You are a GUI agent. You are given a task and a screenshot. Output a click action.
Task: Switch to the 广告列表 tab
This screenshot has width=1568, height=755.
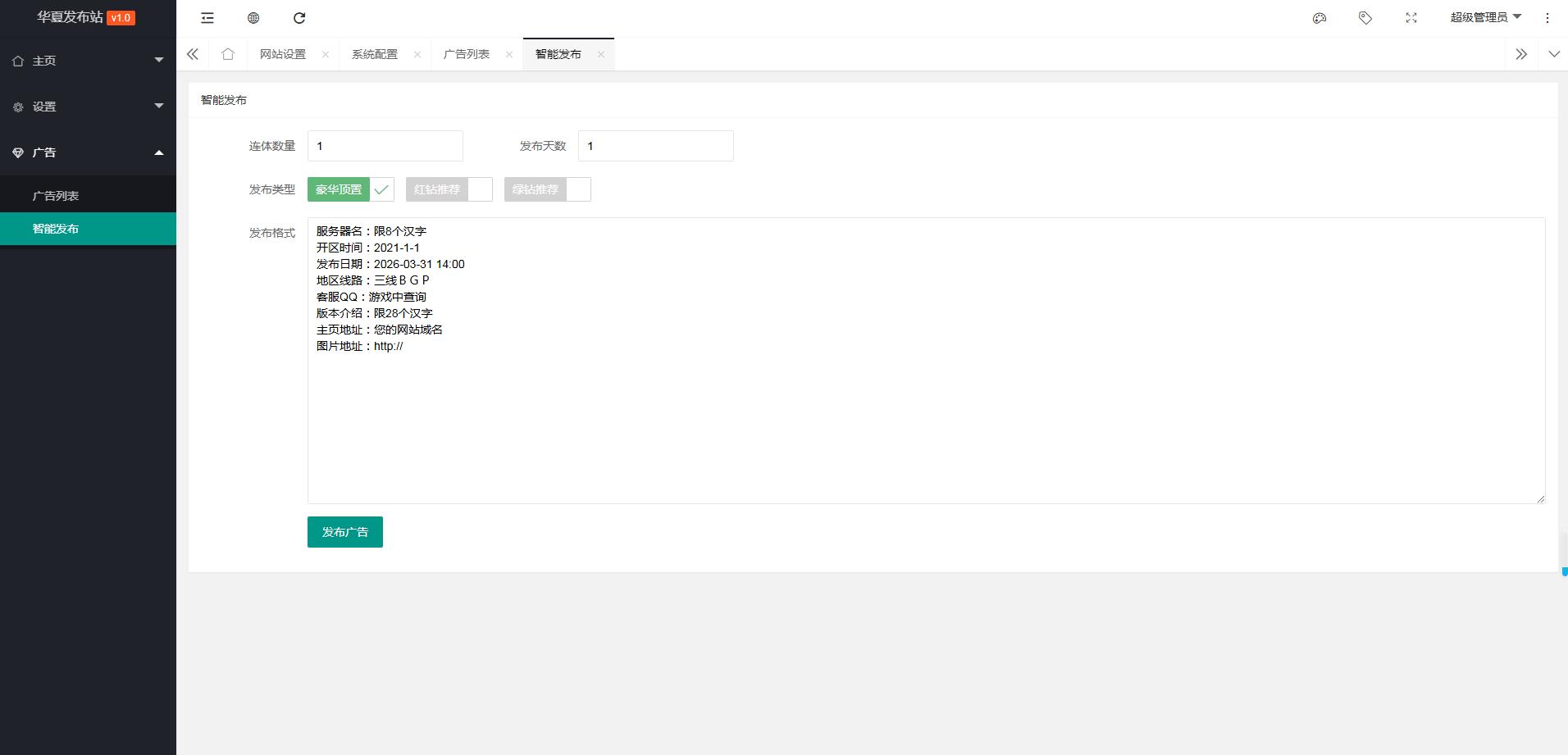pyautogui.click(x=467, y=54)
